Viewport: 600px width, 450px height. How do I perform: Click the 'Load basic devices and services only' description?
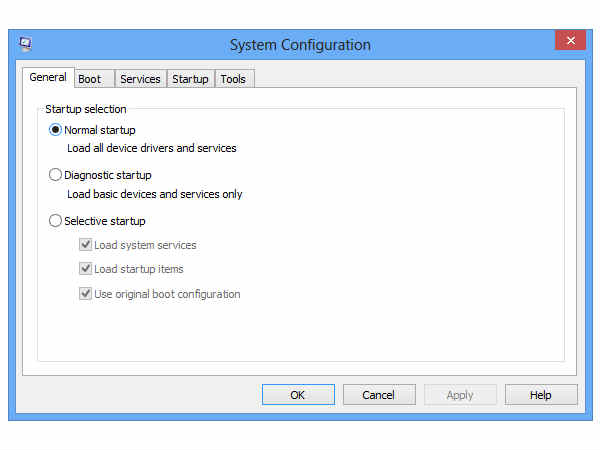pyautogui.click(x=154, y=194)
